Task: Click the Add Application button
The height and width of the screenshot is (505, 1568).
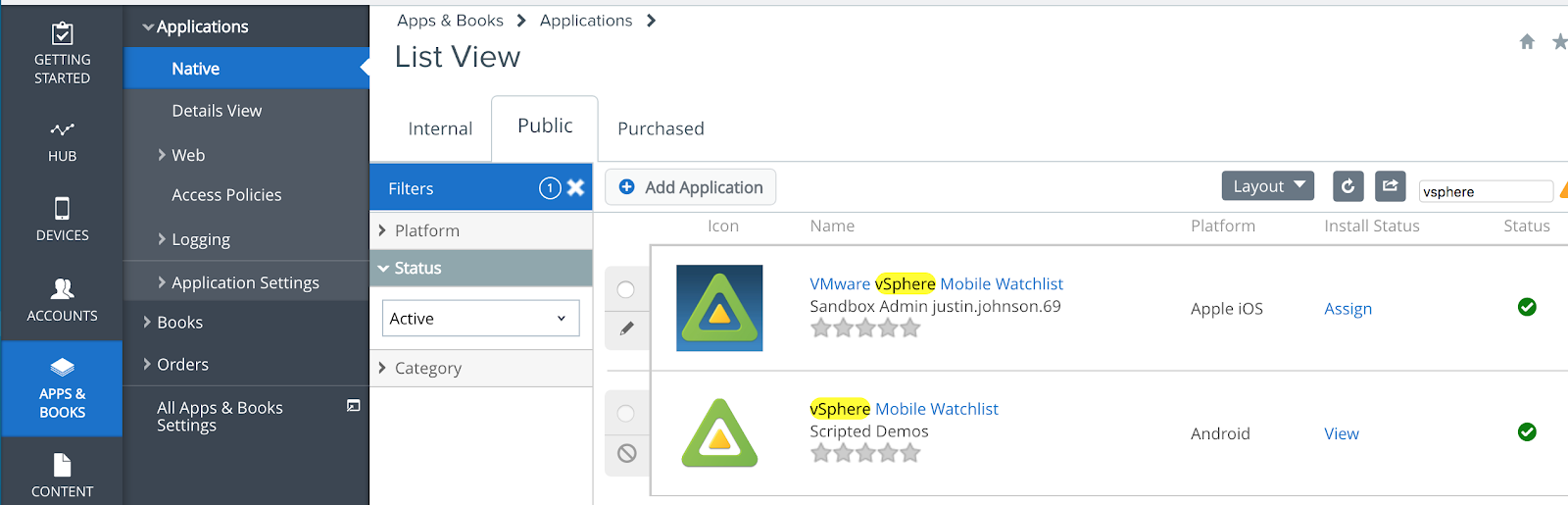Action: [690, 186]
